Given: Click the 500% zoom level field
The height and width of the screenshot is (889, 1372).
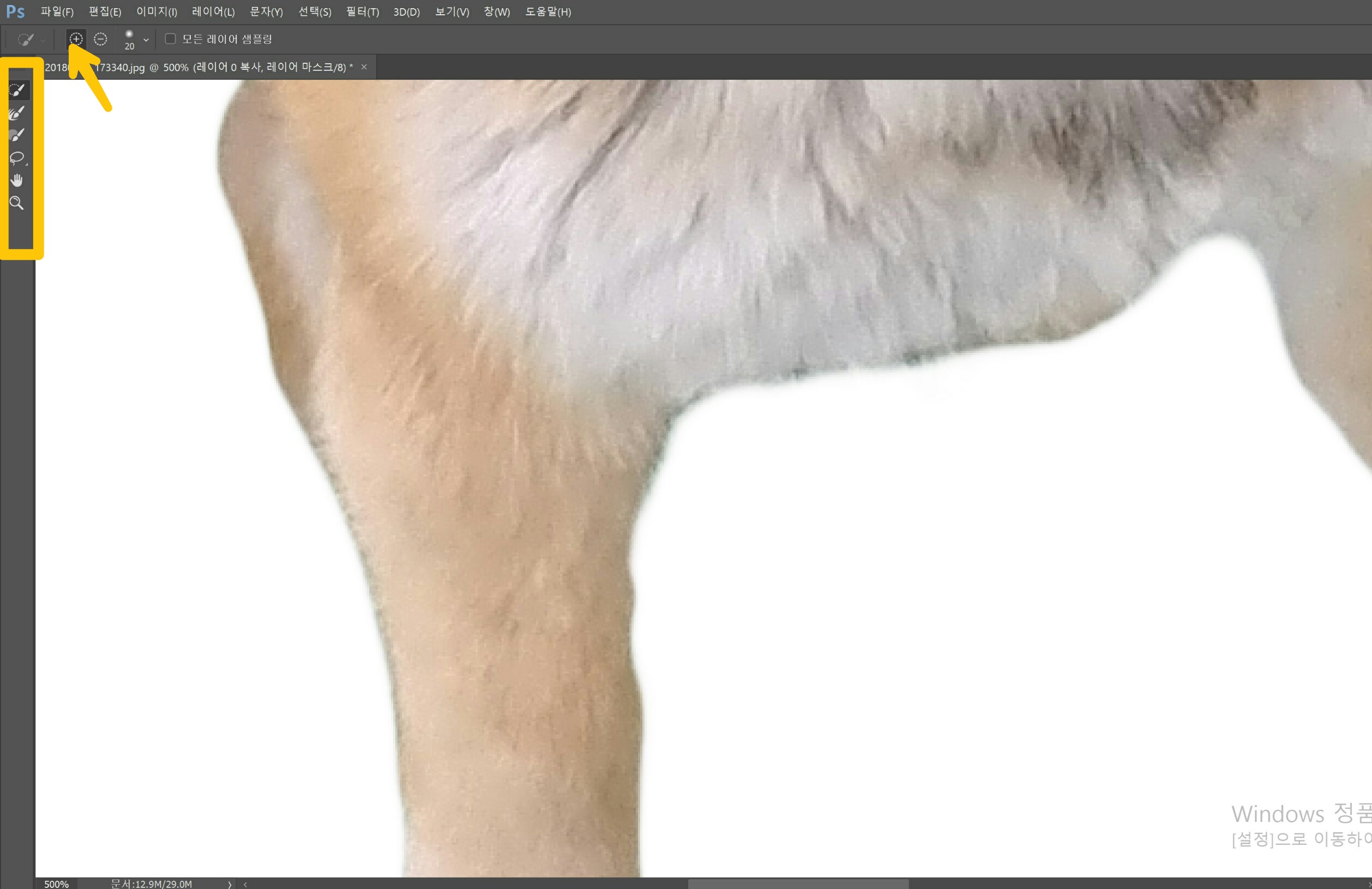Looking at the screenshot, I should point(57,884).
